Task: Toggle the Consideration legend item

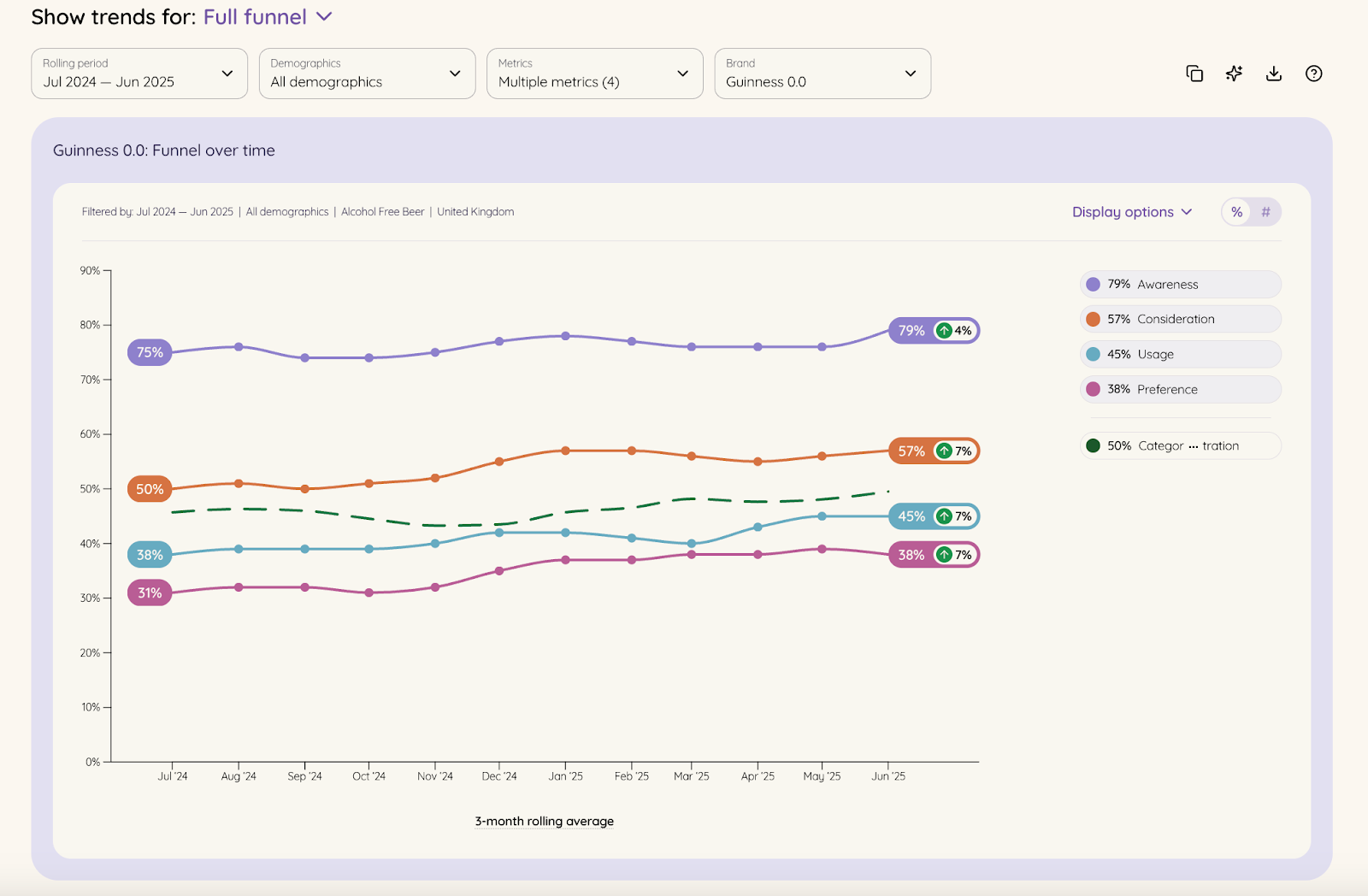Action: [x=1181, y=319]
